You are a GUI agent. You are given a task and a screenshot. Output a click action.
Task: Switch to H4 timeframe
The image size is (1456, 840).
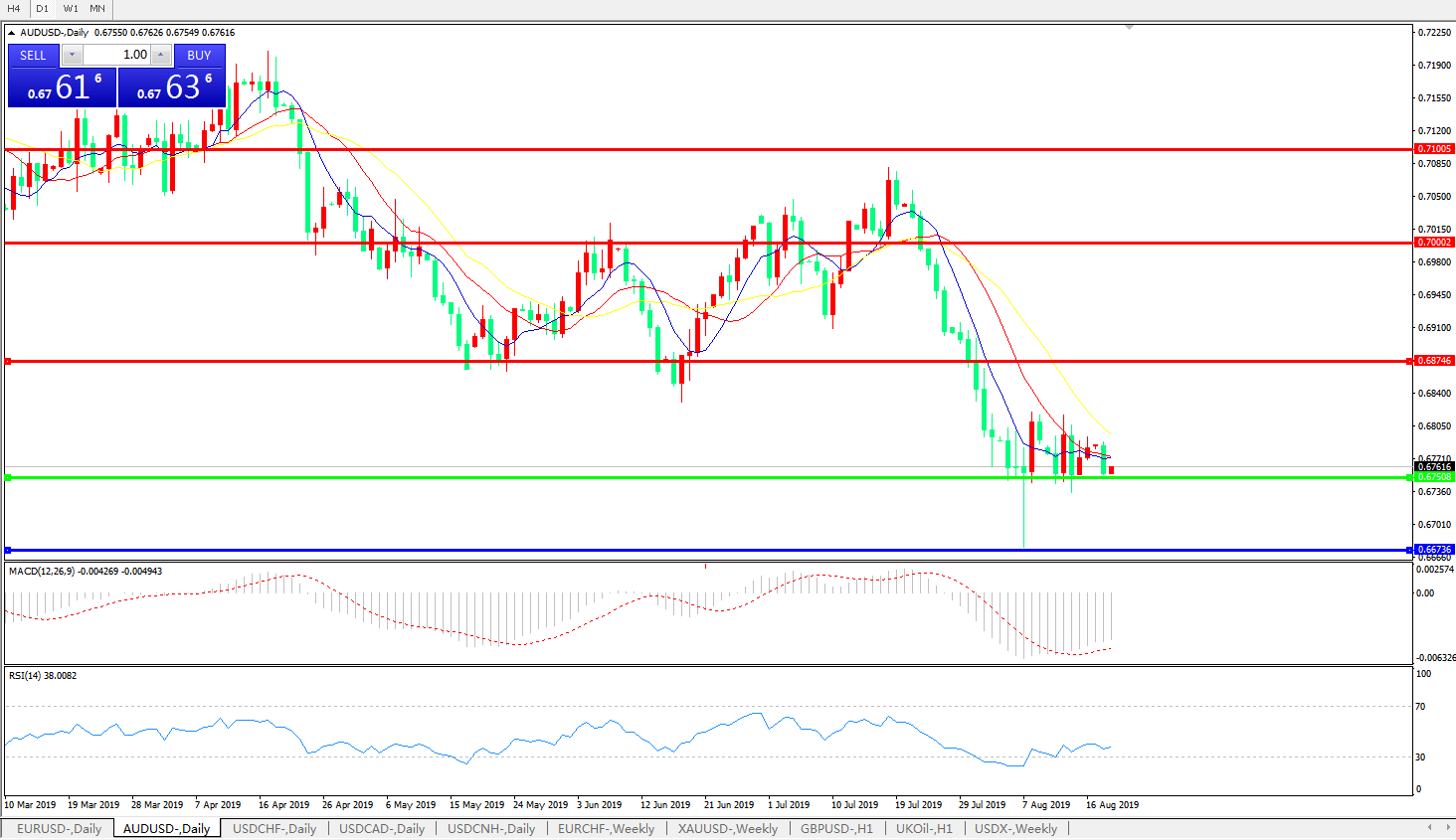point(14,8)
